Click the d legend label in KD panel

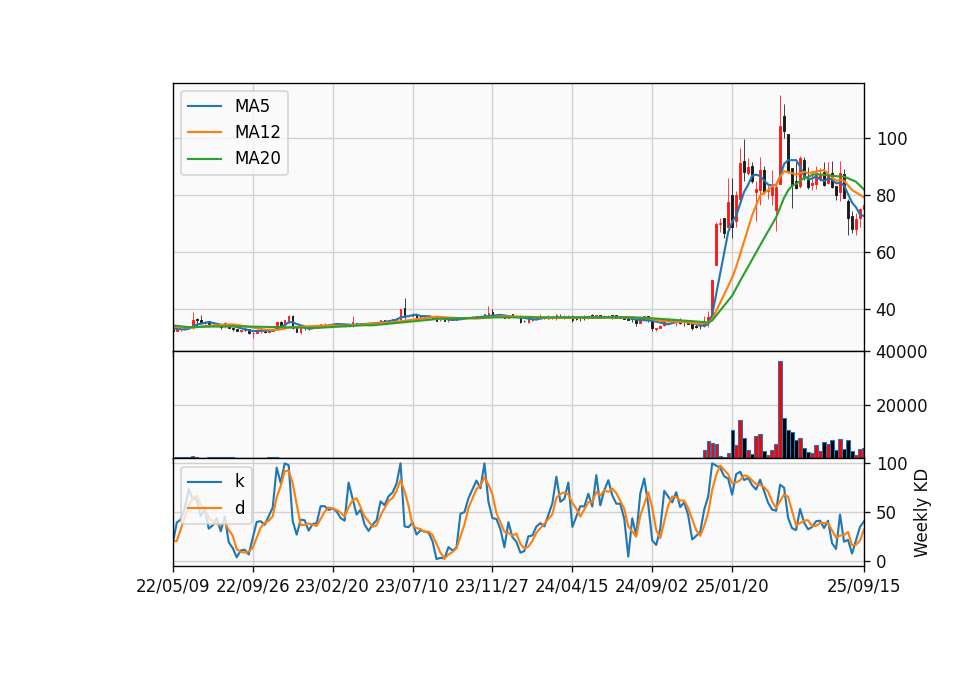coord(239,508)
